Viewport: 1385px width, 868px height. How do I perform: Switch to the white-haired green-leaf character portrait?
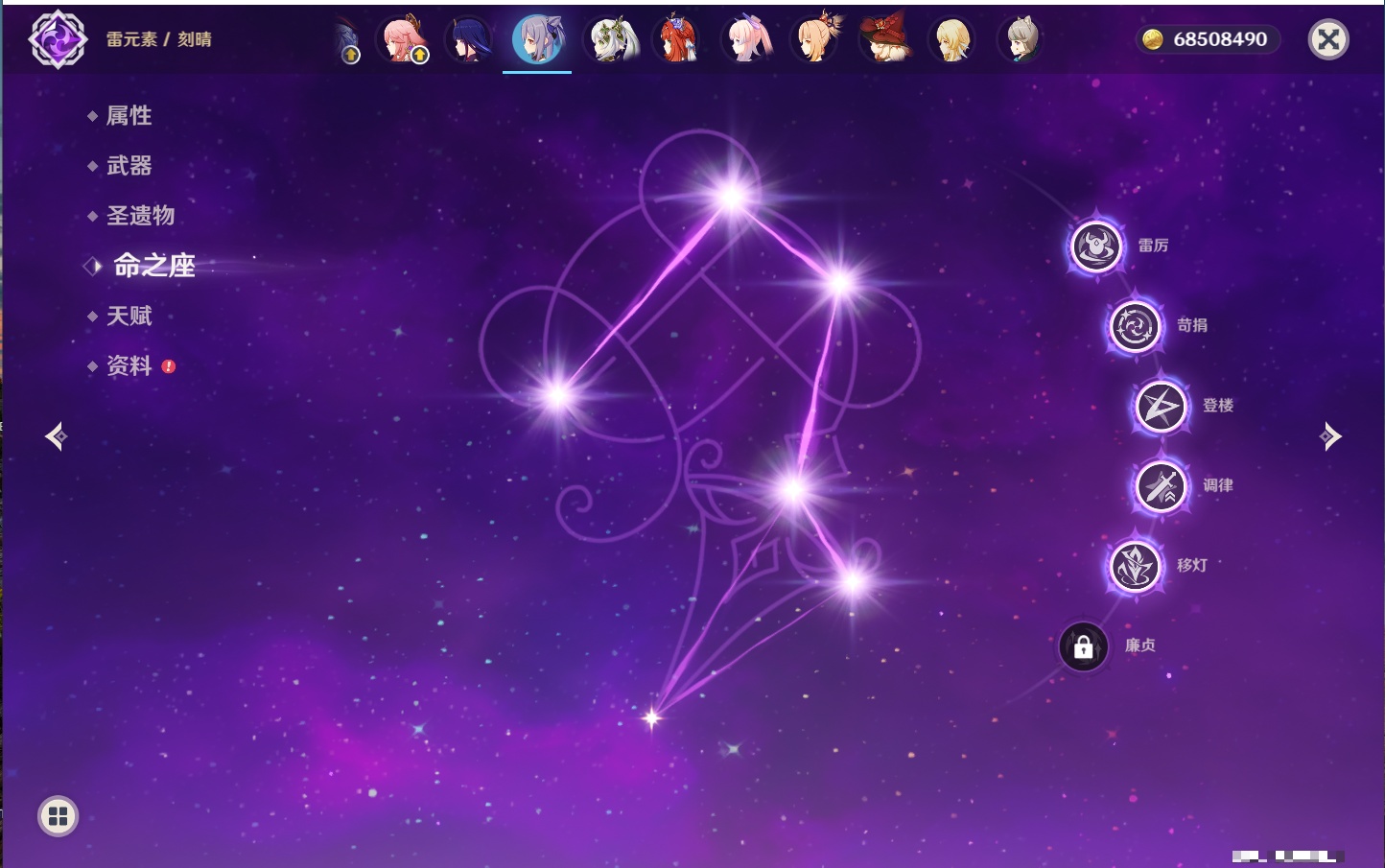click(x=611, y=39)
